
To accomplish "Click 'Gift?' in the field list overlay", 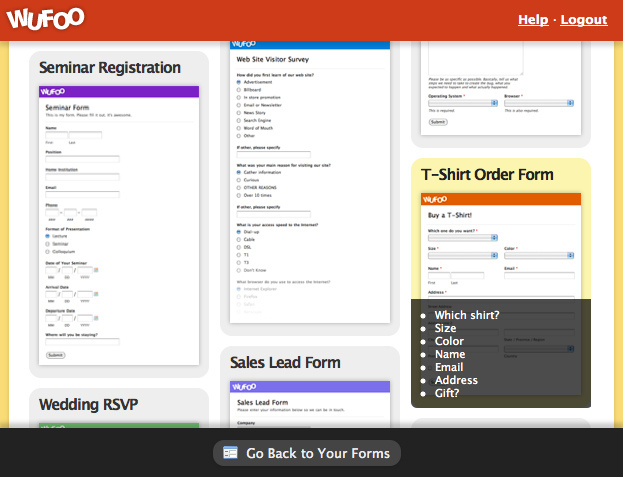I will coord(447,393).
